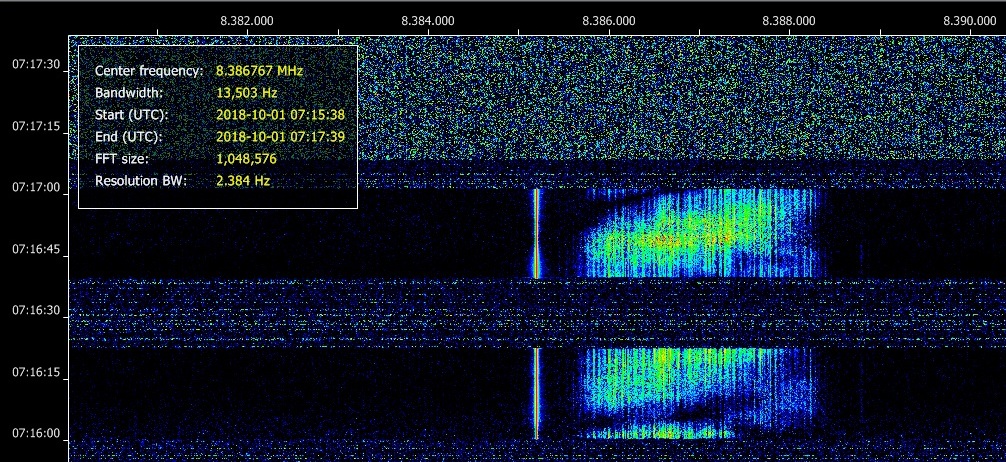Select the Bandwidth label
Screen dimensions: 1006x462
point(129,92)
